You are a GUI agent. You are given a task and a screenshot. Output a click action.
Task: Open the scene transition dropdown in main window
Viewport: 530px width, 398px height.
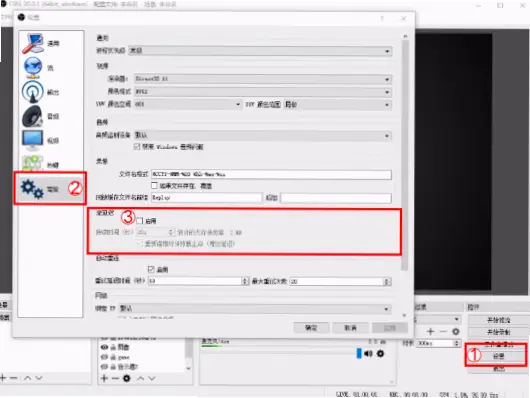point(438,319)
